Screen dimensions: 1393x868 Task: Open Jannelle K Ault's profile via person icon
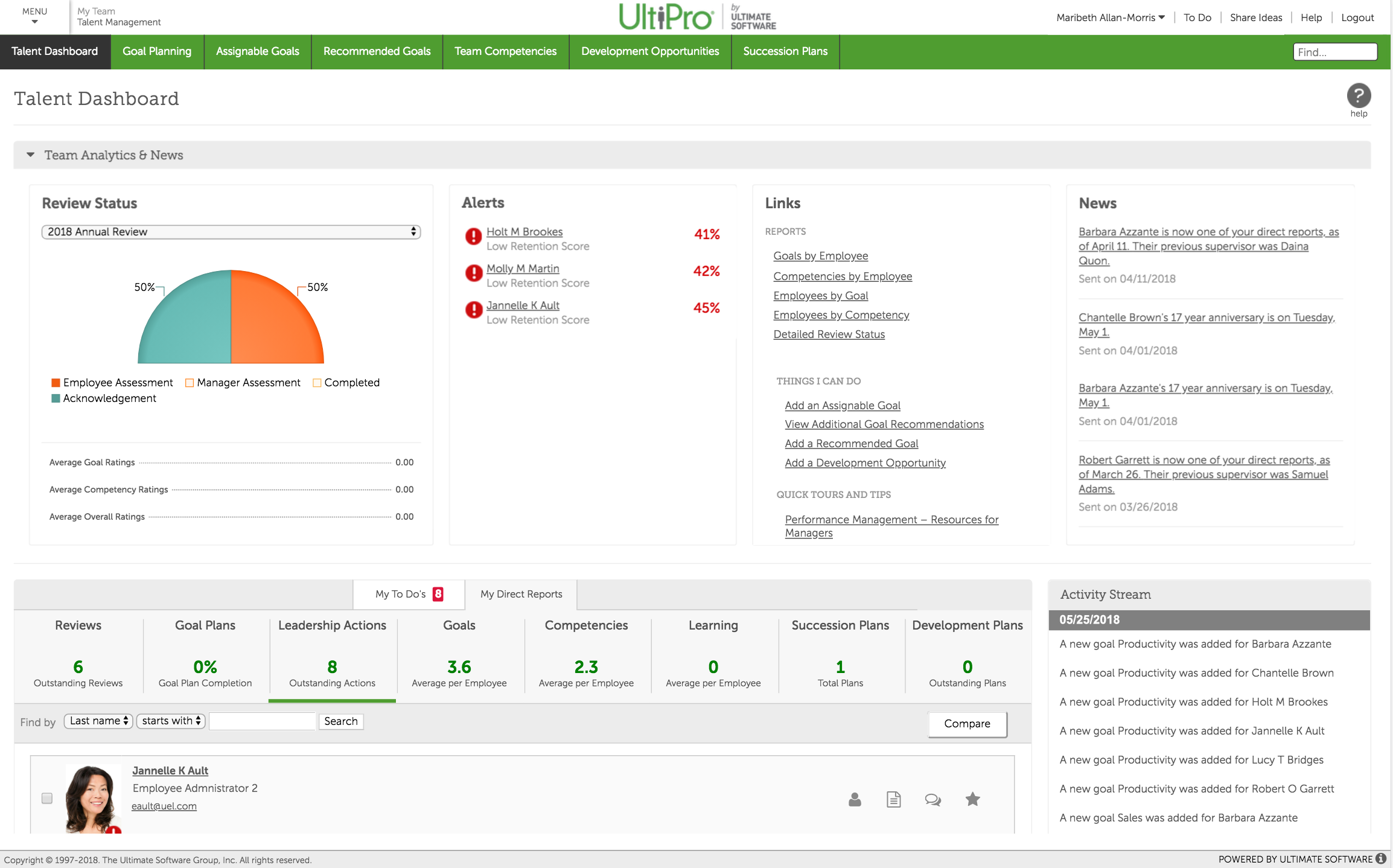tap(855, 799)
